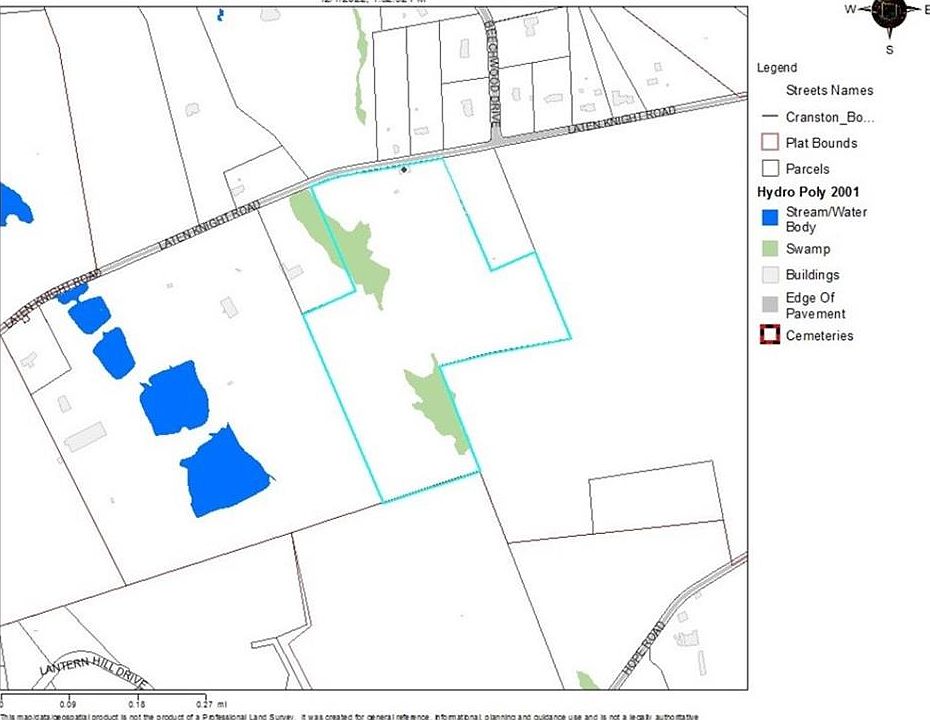Viewport: 930px width, 720px height.
Task: Click the blue Stream/Water Body legend swatch
Action: 770,218
